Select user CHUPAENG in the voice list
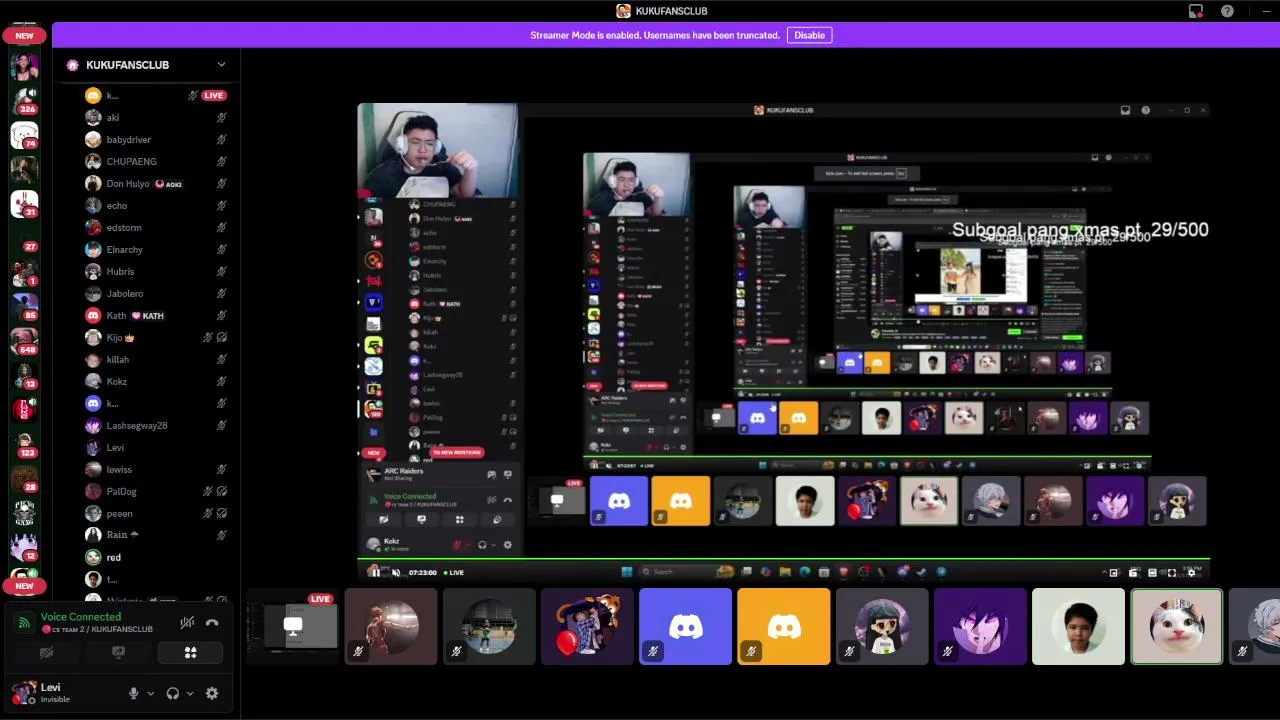 (156, 161)
